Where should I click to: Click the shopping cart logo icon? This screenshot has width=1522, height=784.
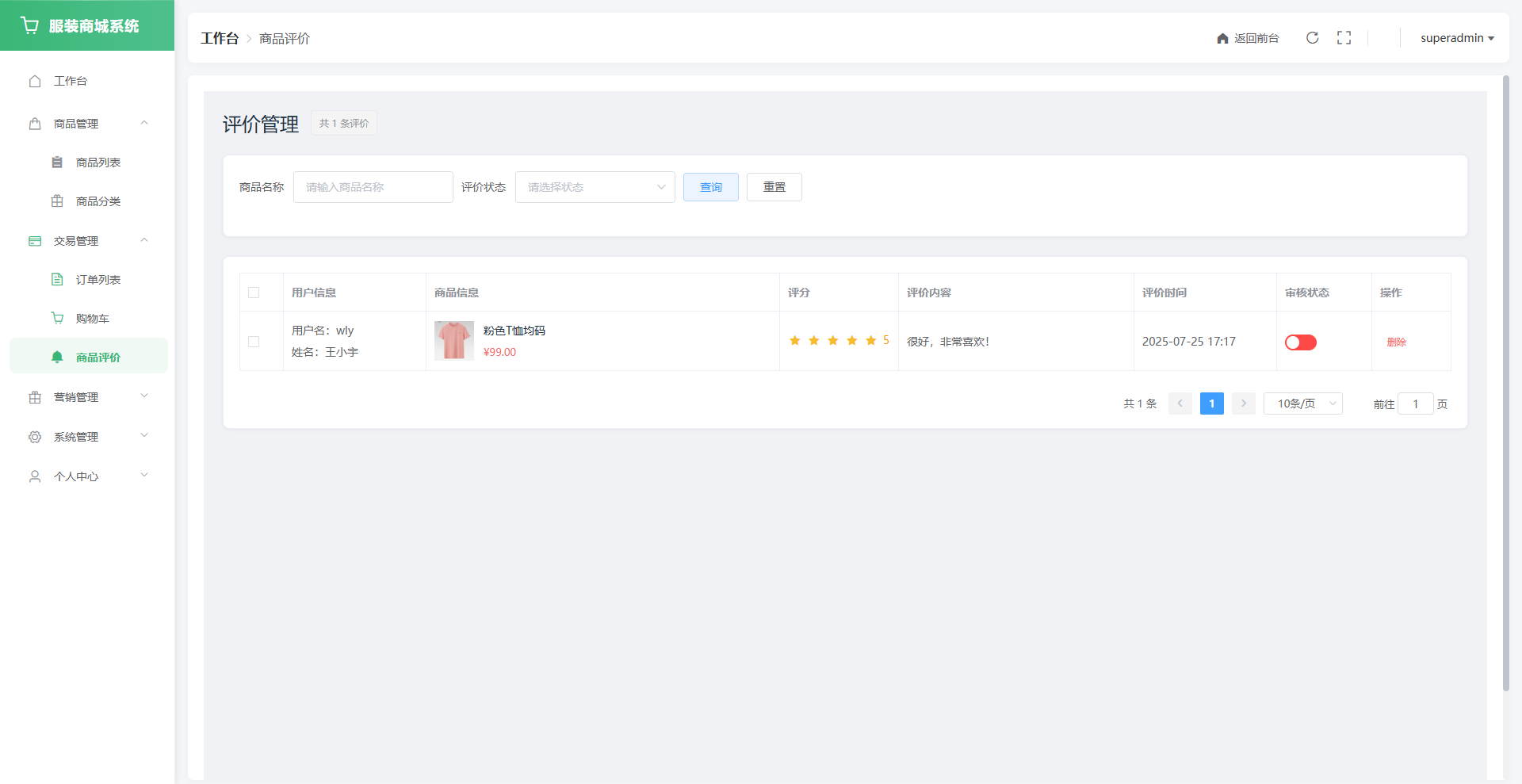click(30, 25)
